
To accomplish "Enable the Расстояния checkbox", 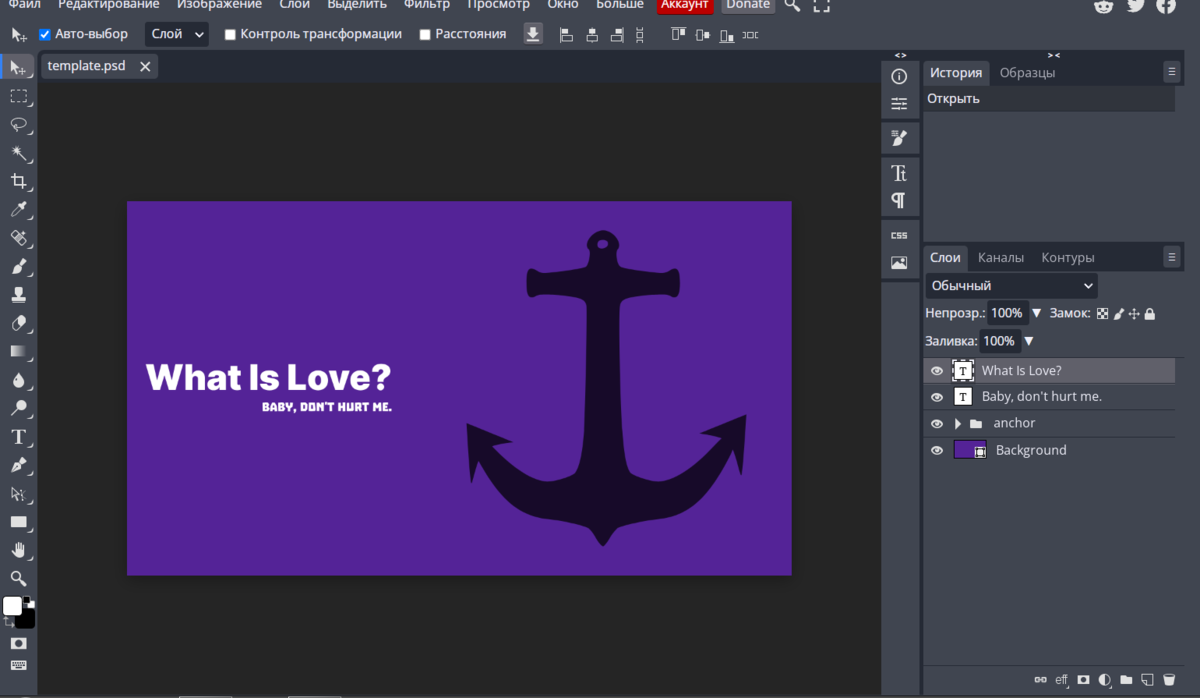I will (x=425, y=34).
